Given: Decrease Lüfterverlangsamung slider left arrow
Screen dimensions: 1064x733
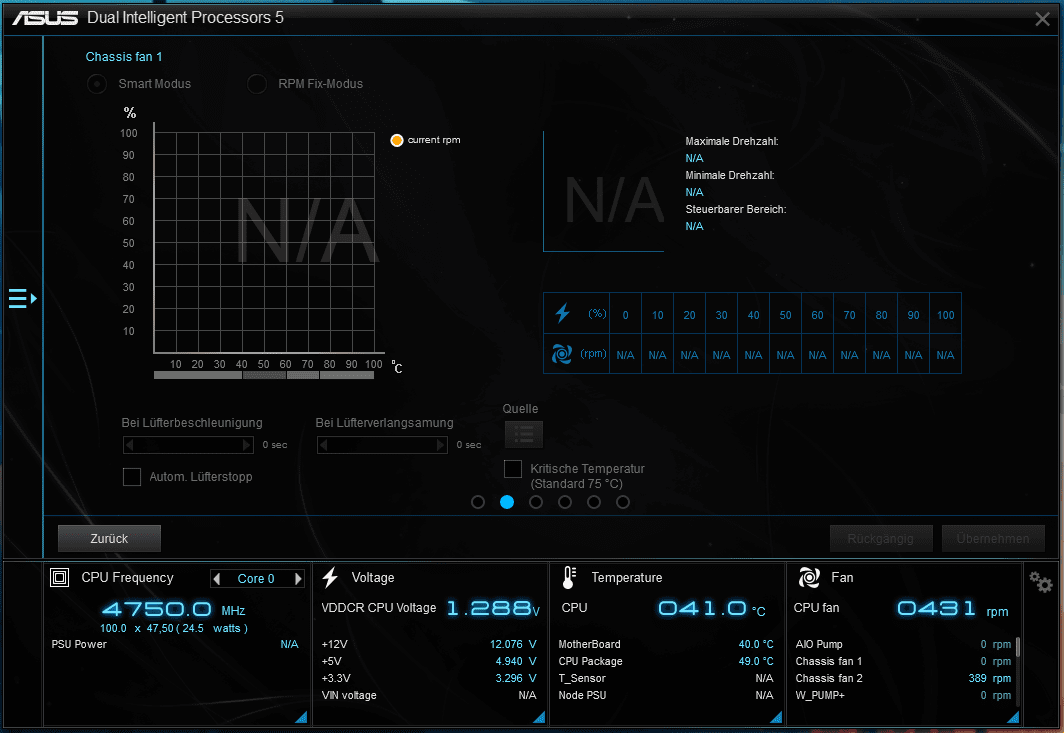Looking at the screenshot, I should pyautogui.click(x=324, y=445).
